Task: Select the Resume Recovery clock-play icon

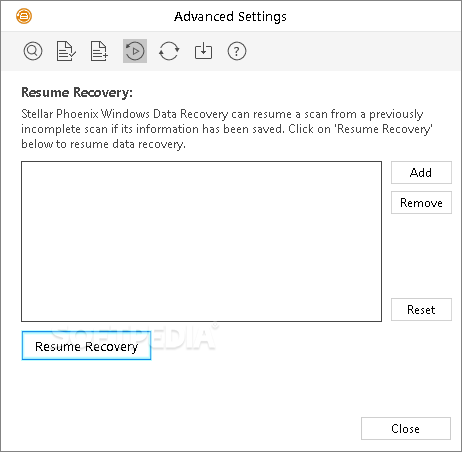Action: tap(135, 51)
